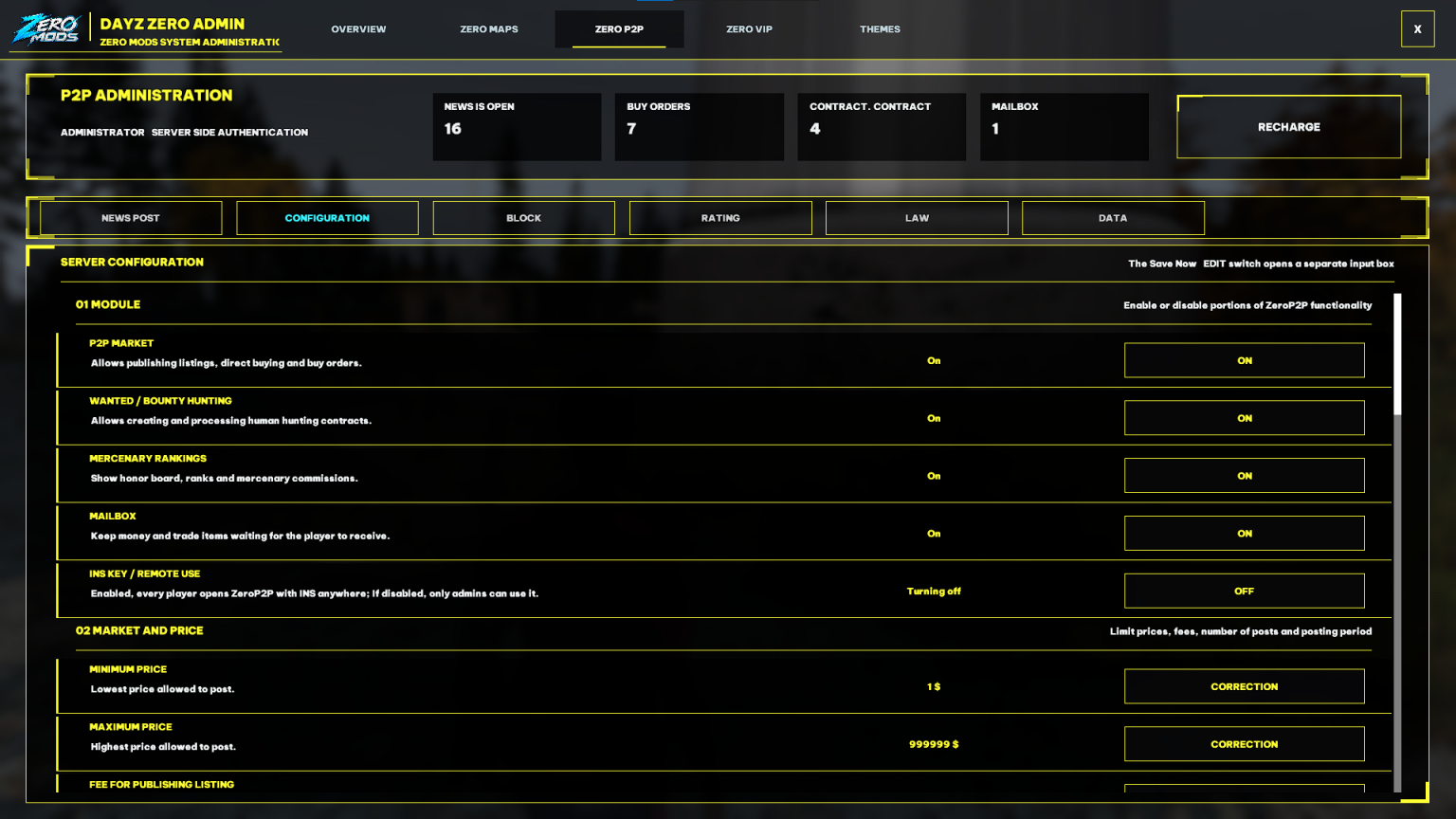Click the "P2P ADMINISTRATION" title
Image resolution: width=1456 pixels, height=819 pixels.
coord(146,96)
